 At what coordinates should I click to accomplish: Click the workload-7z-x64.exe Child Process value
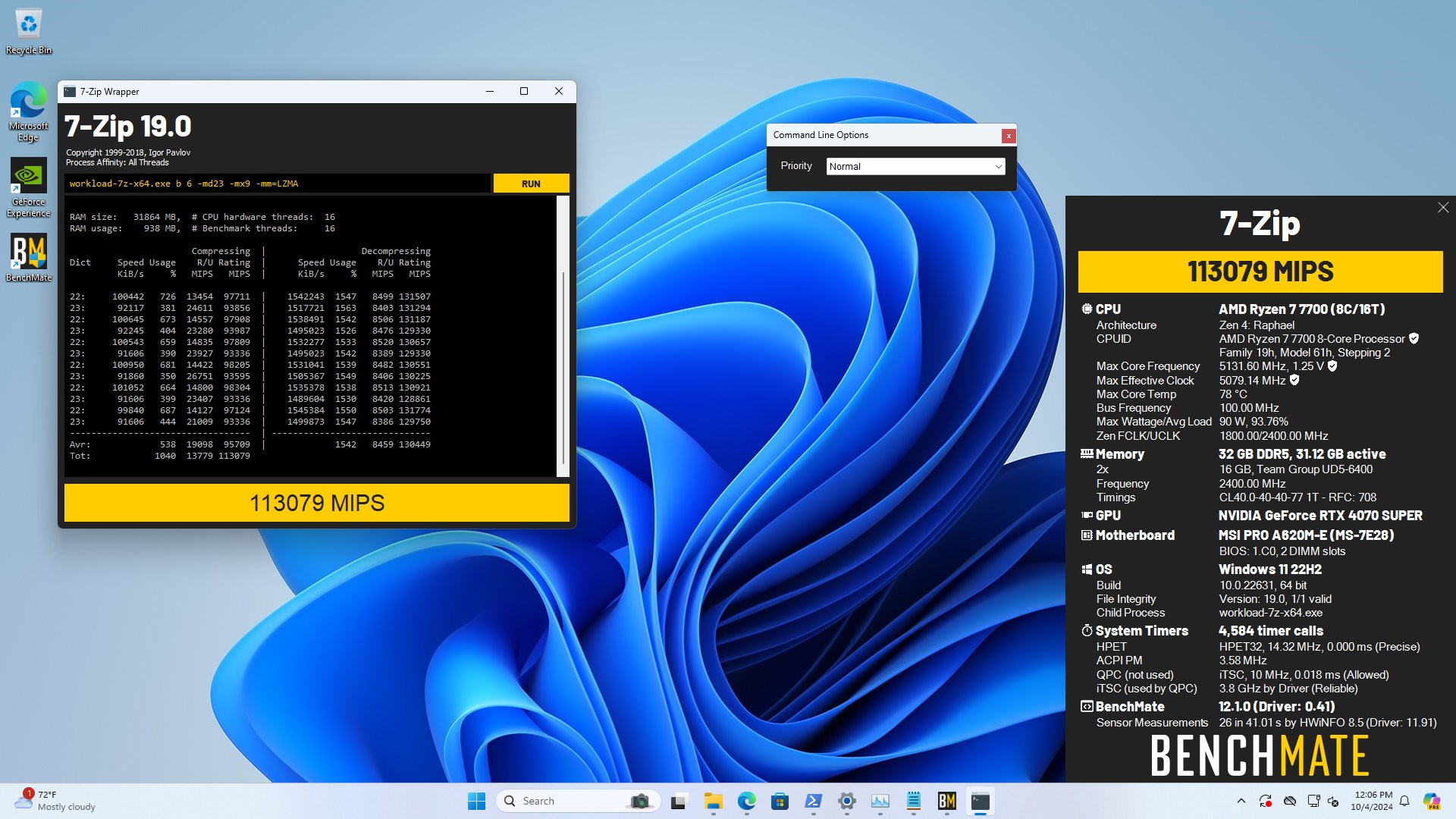coord(1270,613)
